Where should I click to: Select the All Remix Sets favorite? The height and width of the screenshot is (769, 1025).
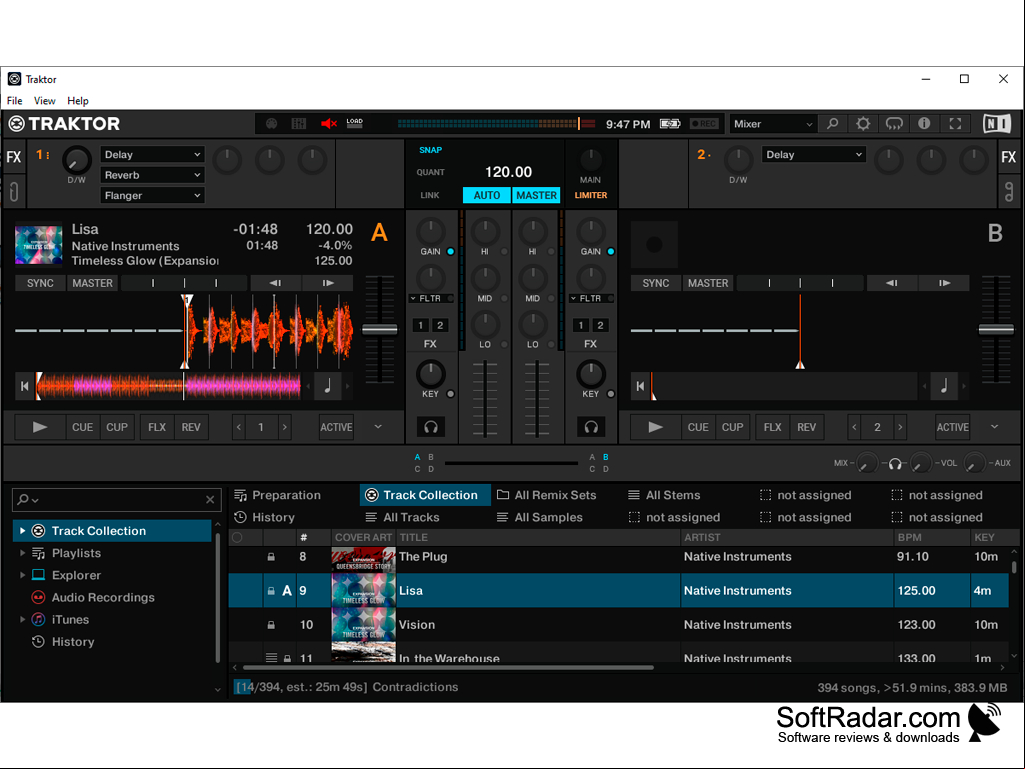[546, 495]
